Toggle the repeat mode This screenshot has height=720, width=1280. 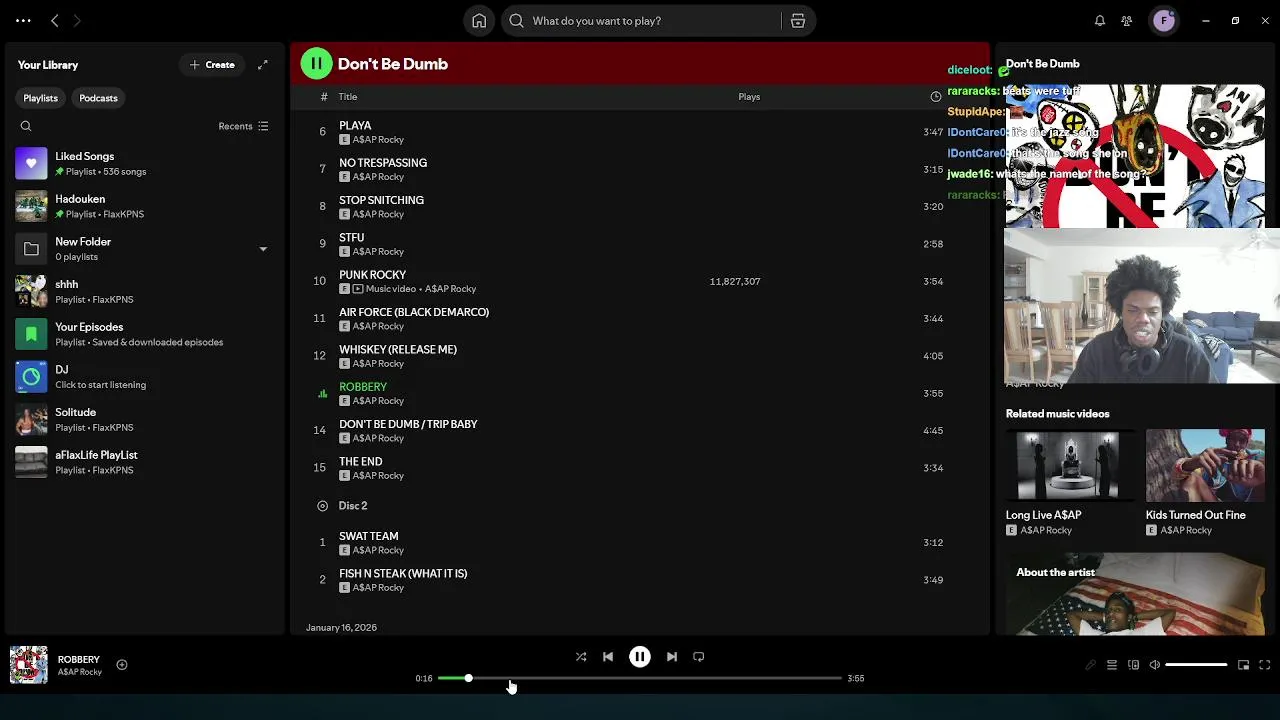coord(699,657)
